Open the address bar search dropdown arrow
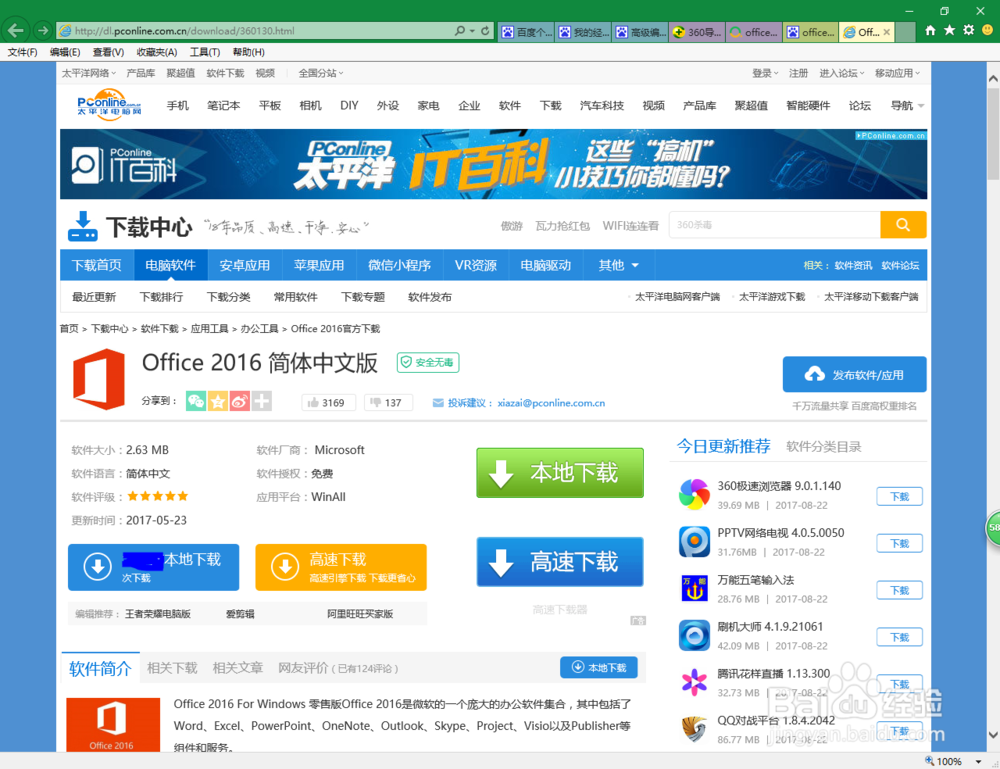Screen dimensions: 1000x769 472,31
